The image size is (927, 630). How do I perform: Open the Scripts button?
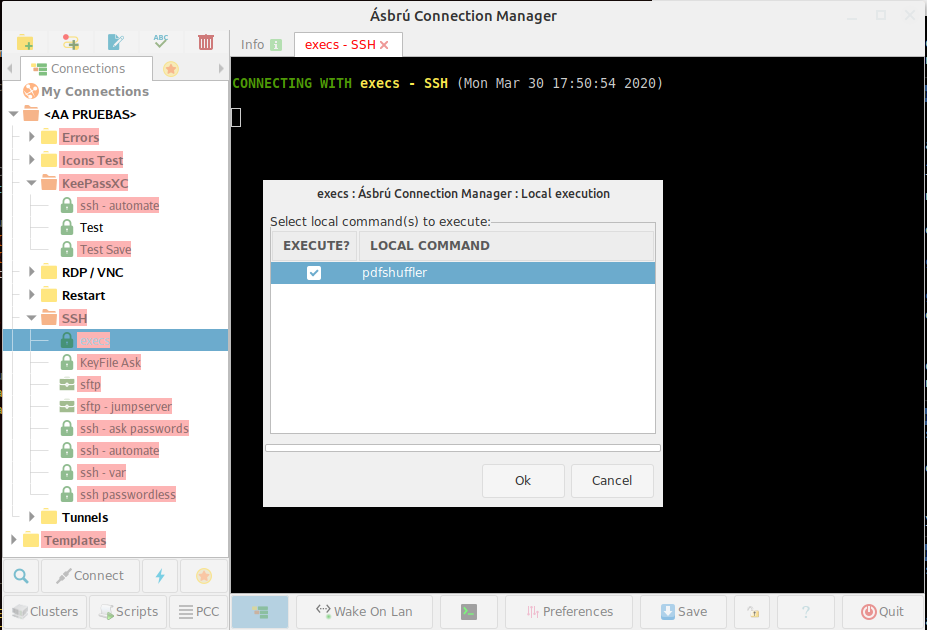click(x=128, y=612)
